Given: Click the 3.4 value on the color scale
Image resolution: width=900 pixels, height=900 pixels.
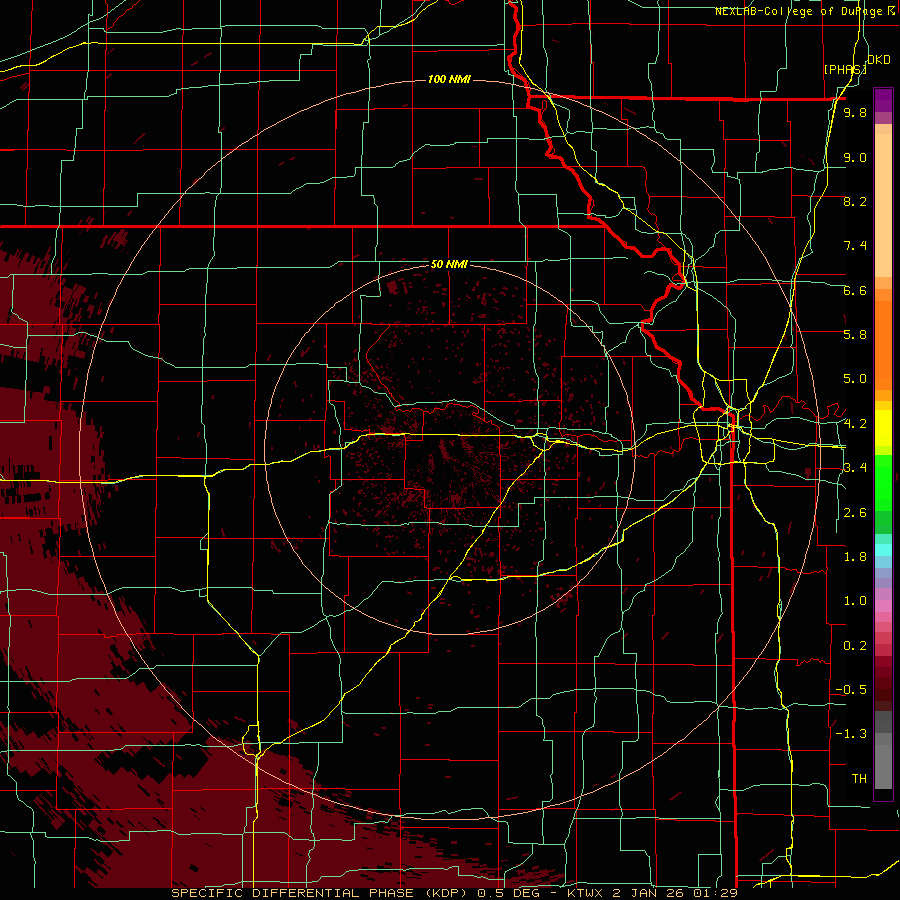Looking at the screenshot, I should click(x=855, y=468).
